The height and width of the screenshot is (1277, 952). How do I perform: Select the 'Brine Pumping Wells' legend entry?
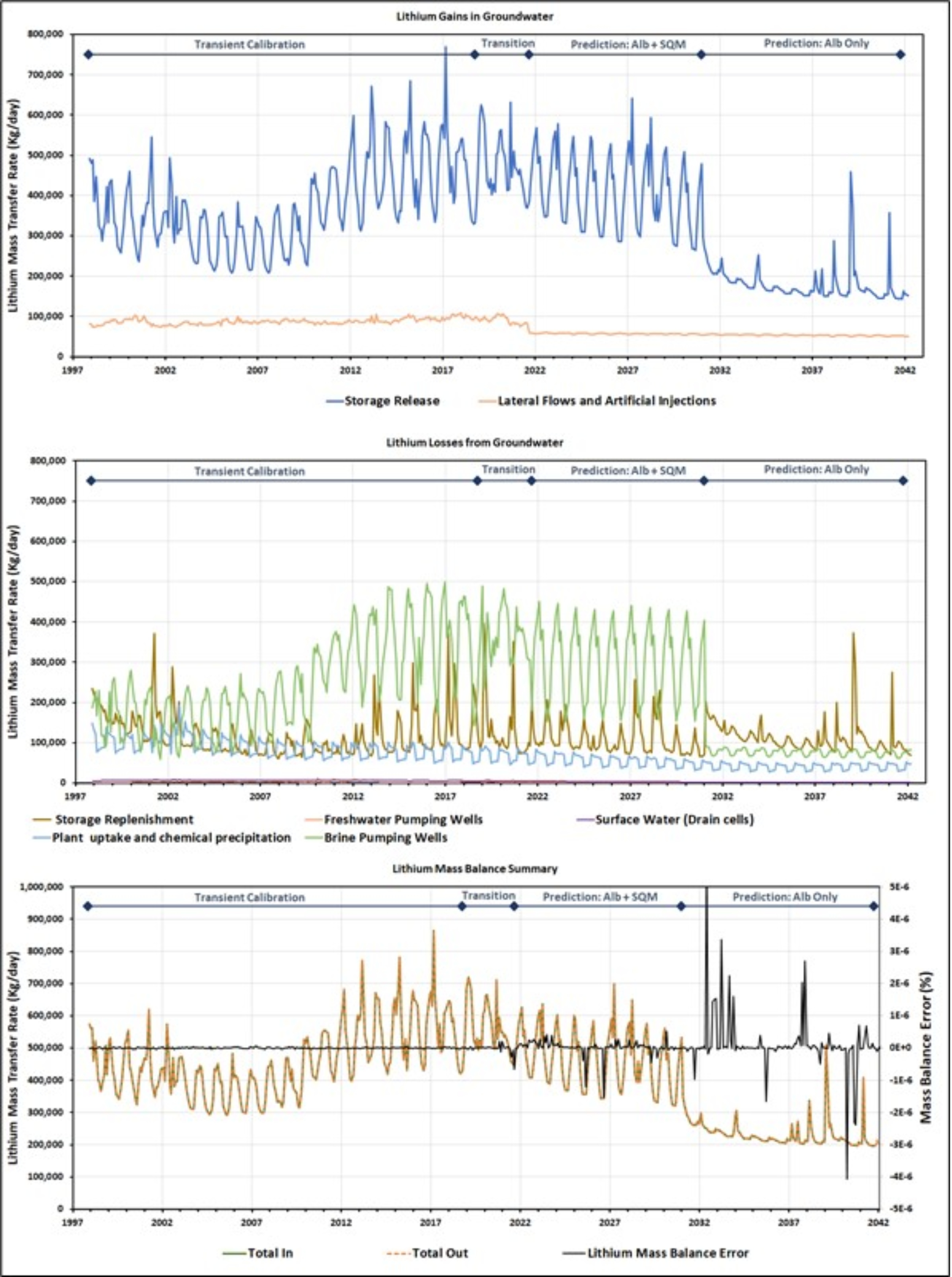pos(377,838)
